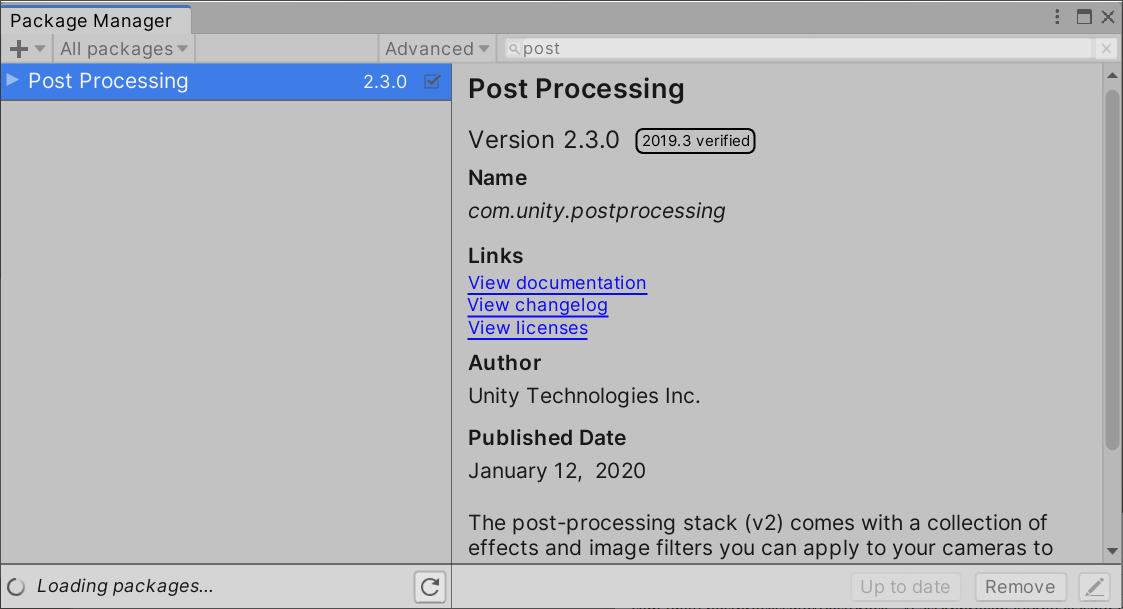Clear the search field with X icon

tap(1106, 49)
